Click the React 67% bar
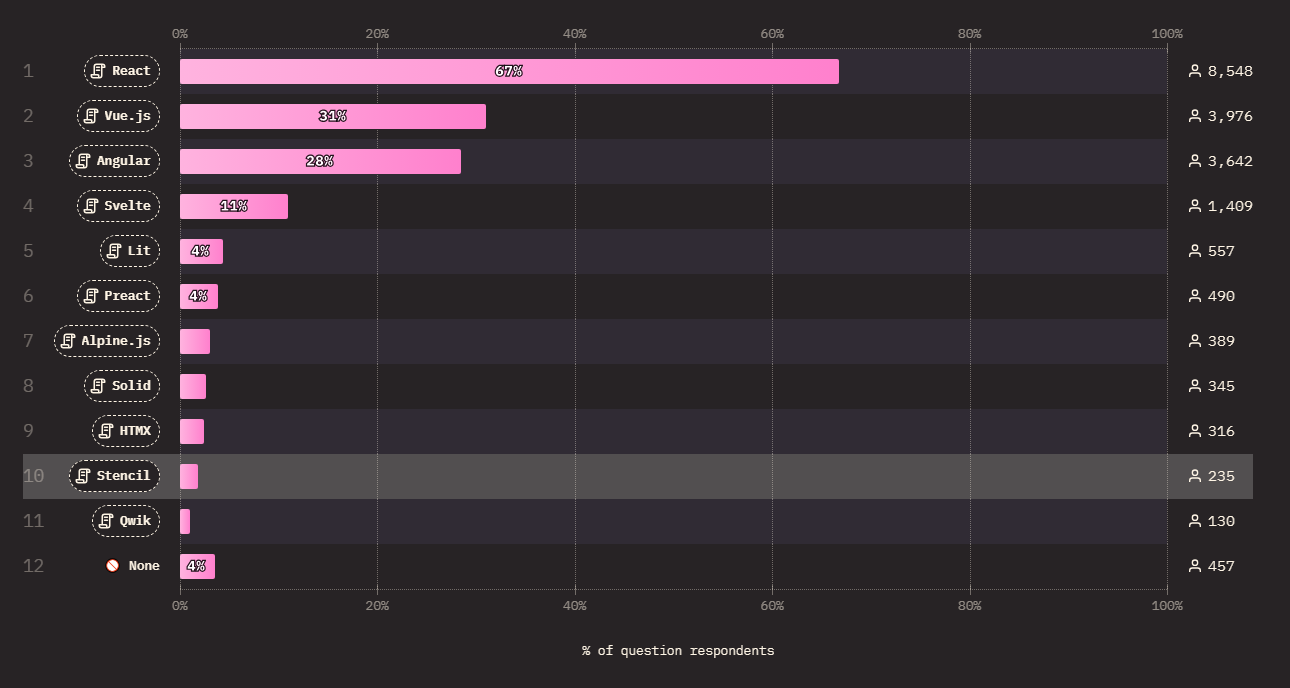This screenshot has height=688, width=1290. [509, 71]
